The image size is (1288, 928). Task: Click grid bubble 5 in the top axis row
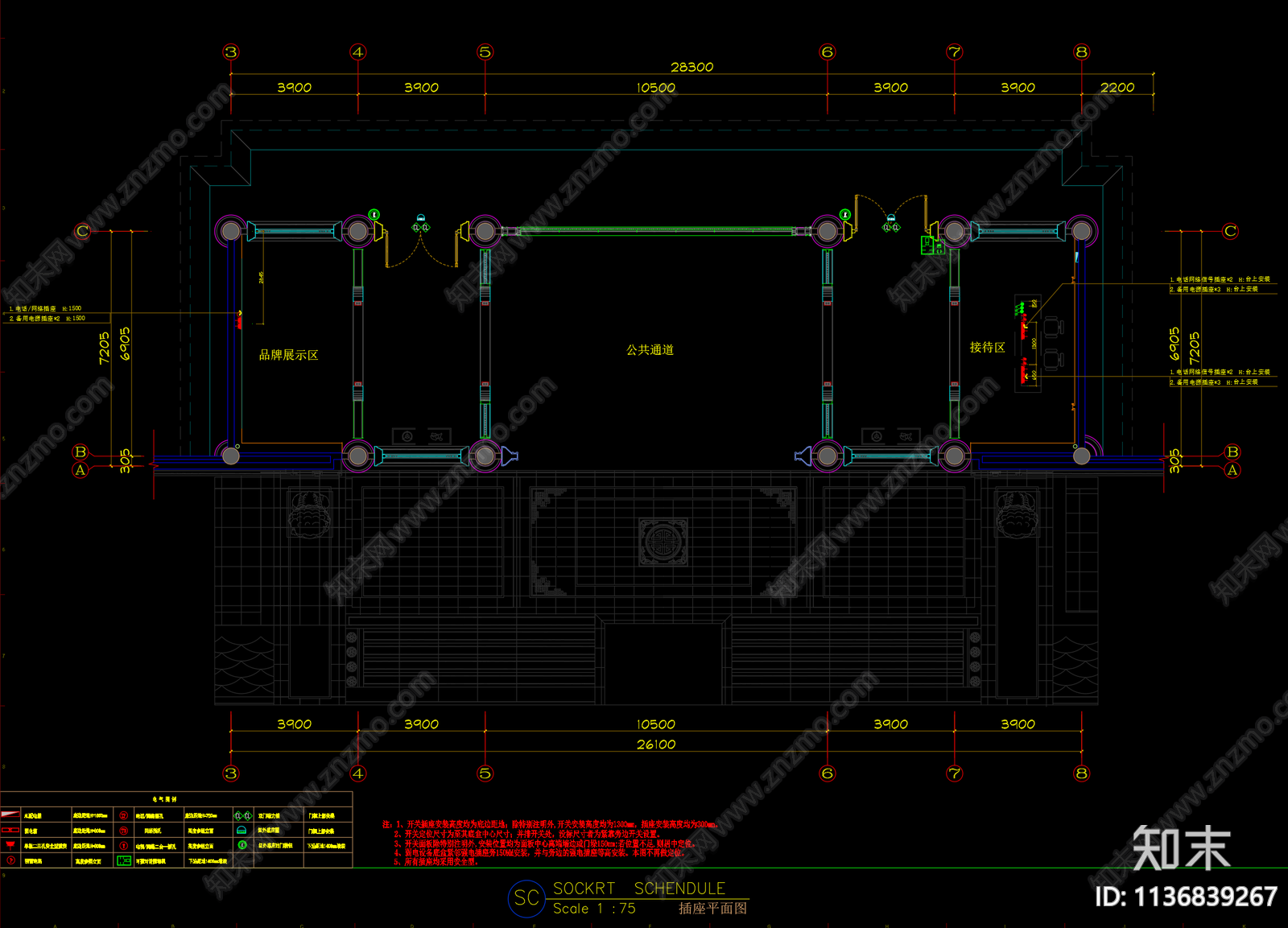[x=485, y=52]
